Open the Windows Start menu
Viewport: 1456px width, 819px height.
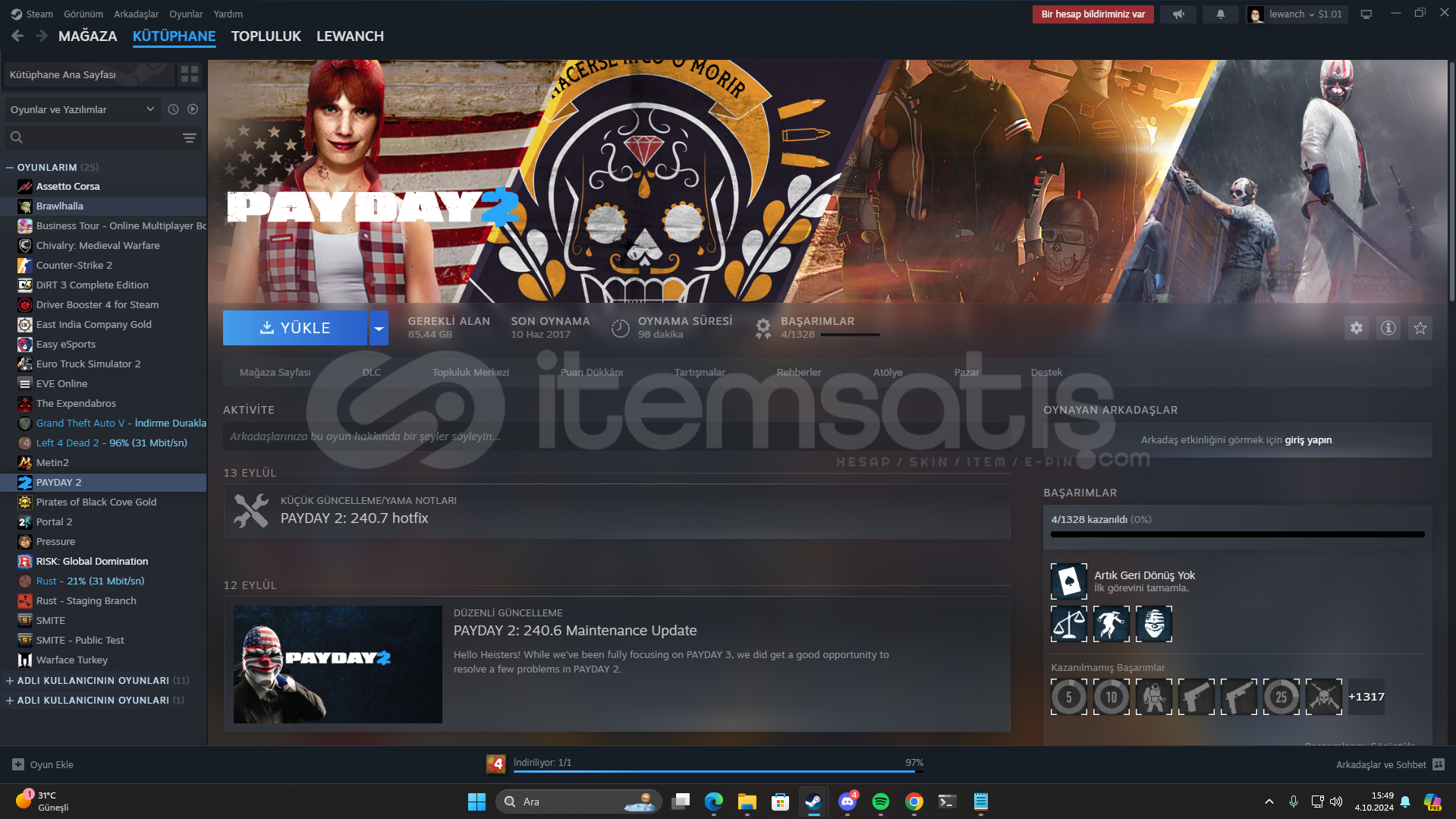[x=476, y=802]
